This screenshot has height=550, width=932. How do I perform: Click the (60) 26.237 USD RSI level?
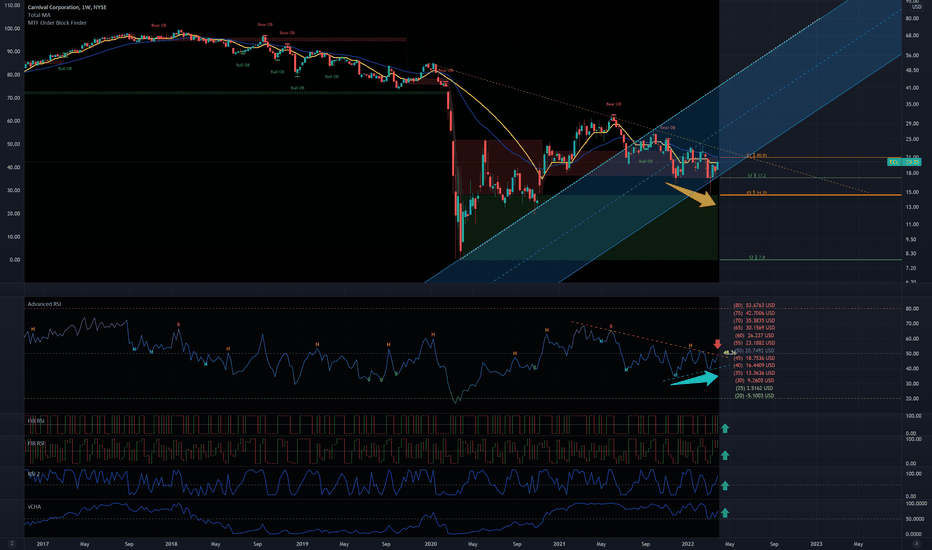tap(754, 335)
